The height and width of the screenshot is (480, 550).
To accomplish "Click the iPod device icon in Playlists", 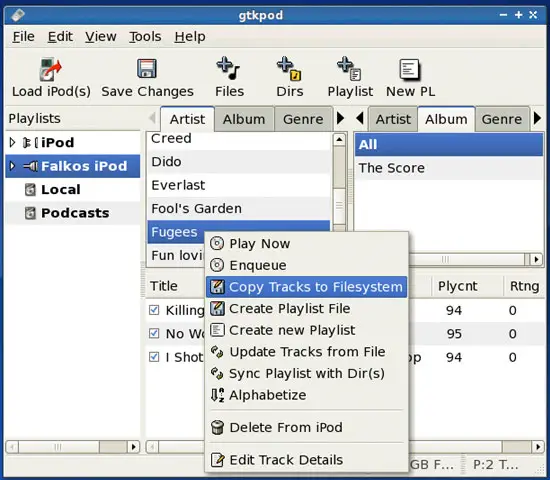I will (30, 142).
